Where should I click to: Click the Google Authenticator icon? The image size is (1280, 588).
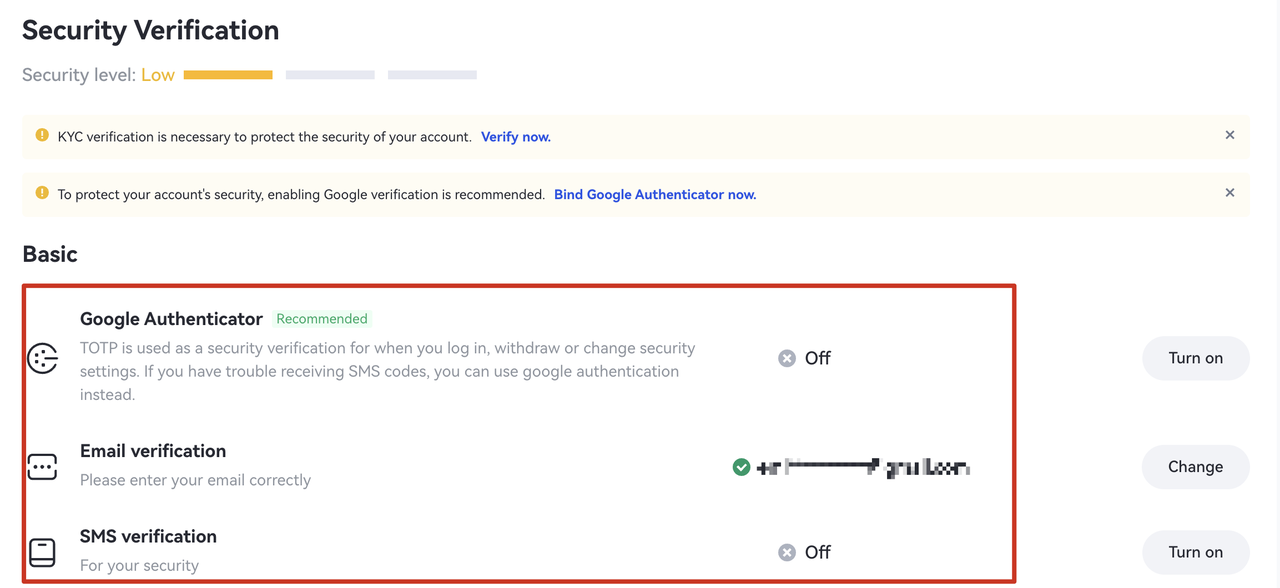[x=42, y=358]
